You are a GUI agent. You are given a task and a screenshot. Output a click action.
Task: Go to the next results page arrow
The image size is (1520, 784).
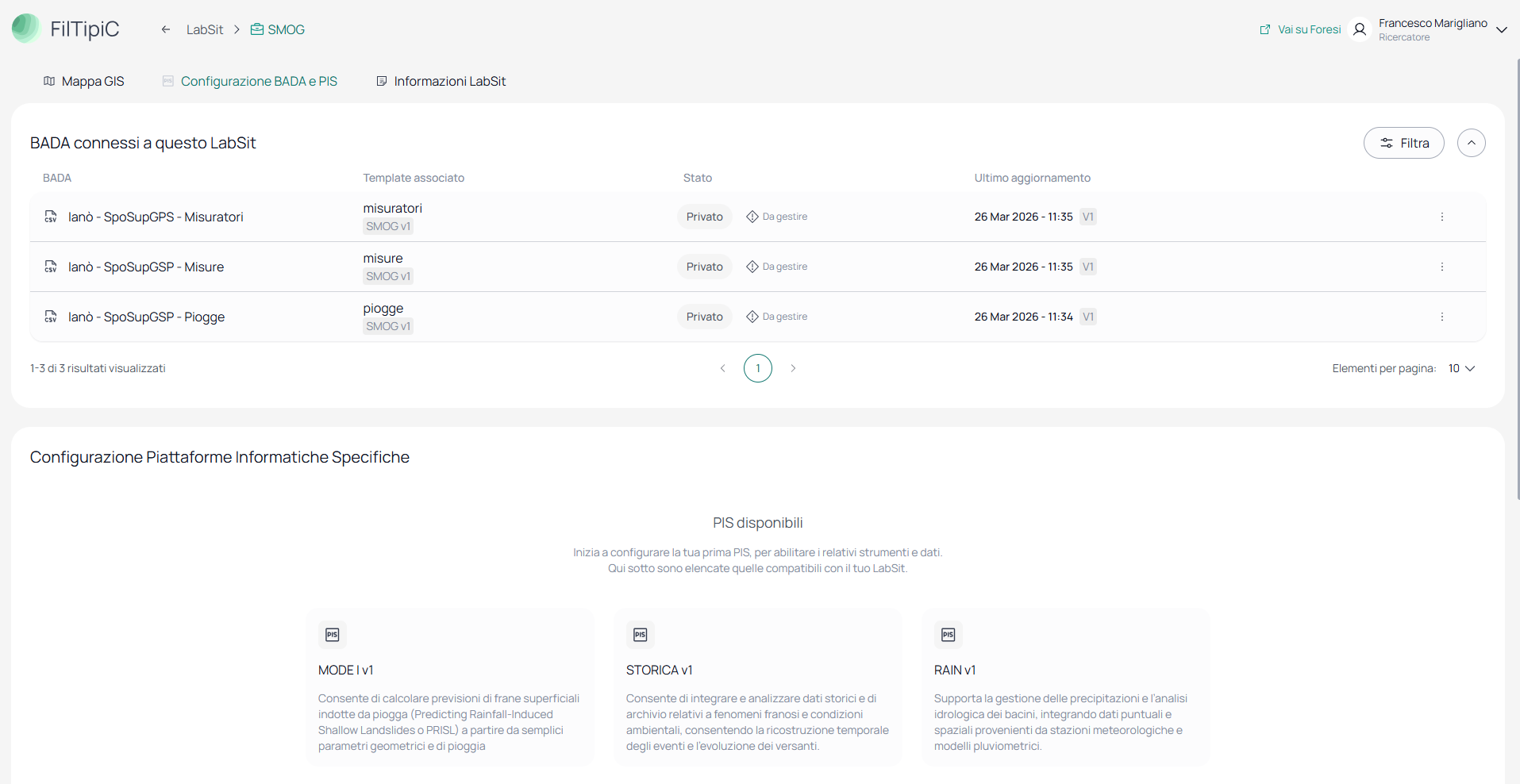click(x=793, y=368)
